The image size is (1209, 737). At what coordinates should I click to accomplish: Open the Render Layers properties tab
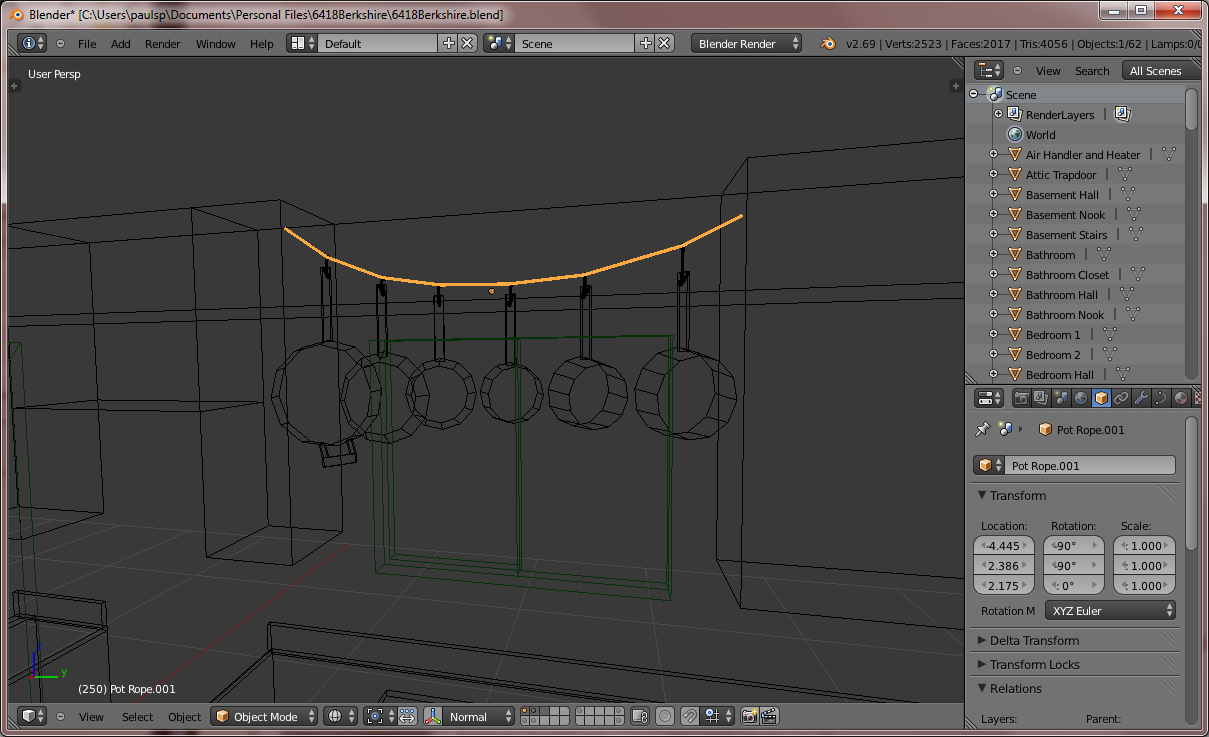tap(1041, 398)
